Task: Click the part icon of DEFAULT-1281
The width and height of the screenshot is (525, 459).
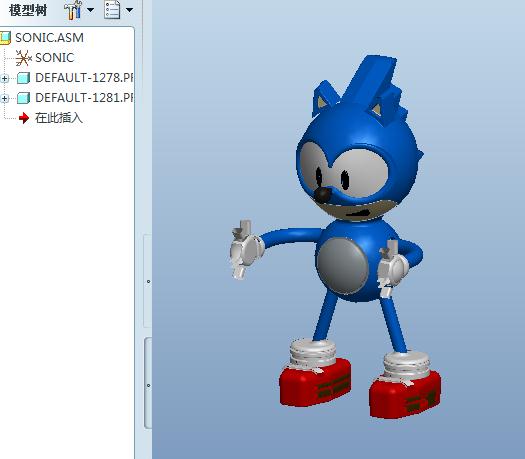Action: click(x=23, y=98)
